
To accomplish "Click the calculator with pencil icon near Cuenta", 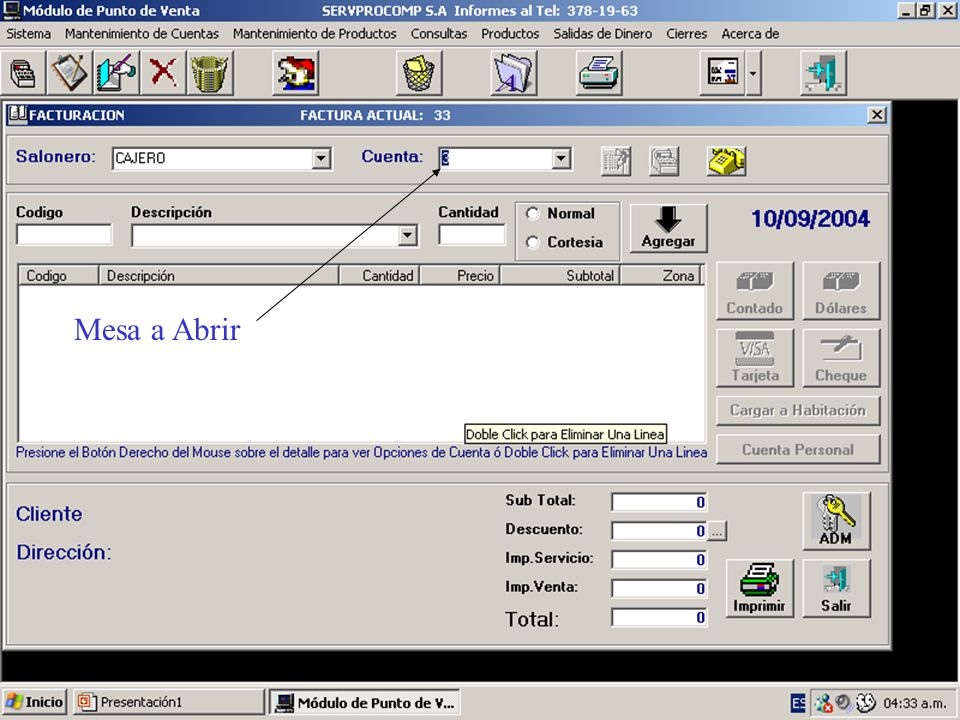I will pyautogui.click(x=616, y=161).
